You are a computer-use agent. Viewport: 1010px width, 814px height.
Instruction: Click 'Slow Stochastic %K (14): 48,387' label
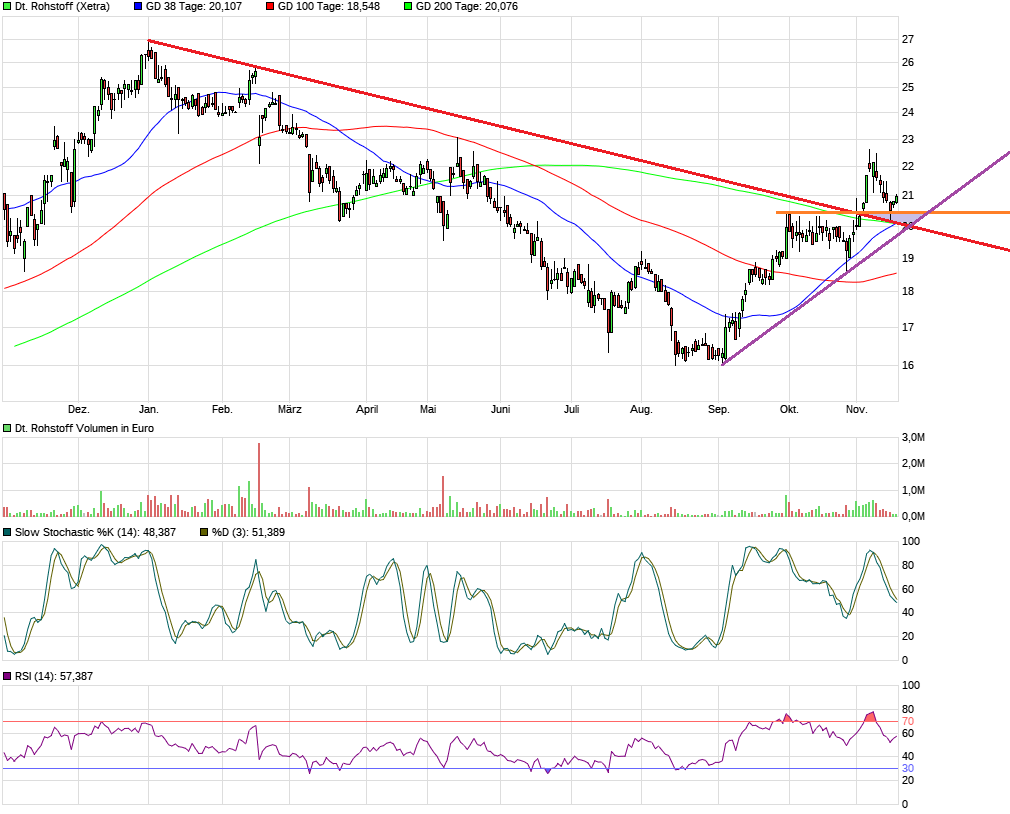[x=95, y=533]
